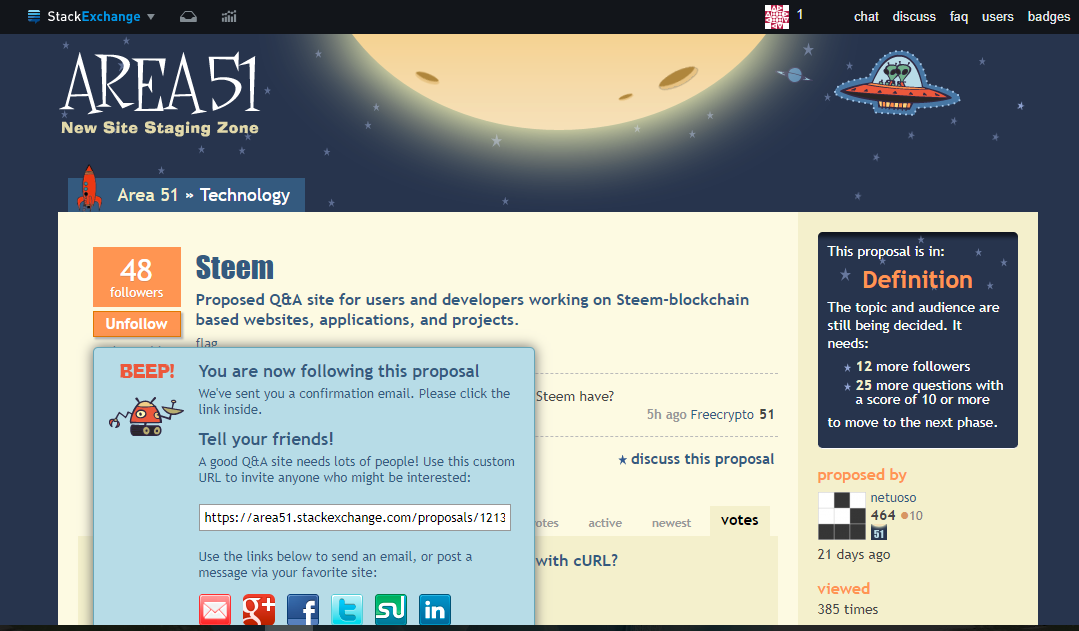
Task: Open discuss in the top navigation
Action: [914, 17]
